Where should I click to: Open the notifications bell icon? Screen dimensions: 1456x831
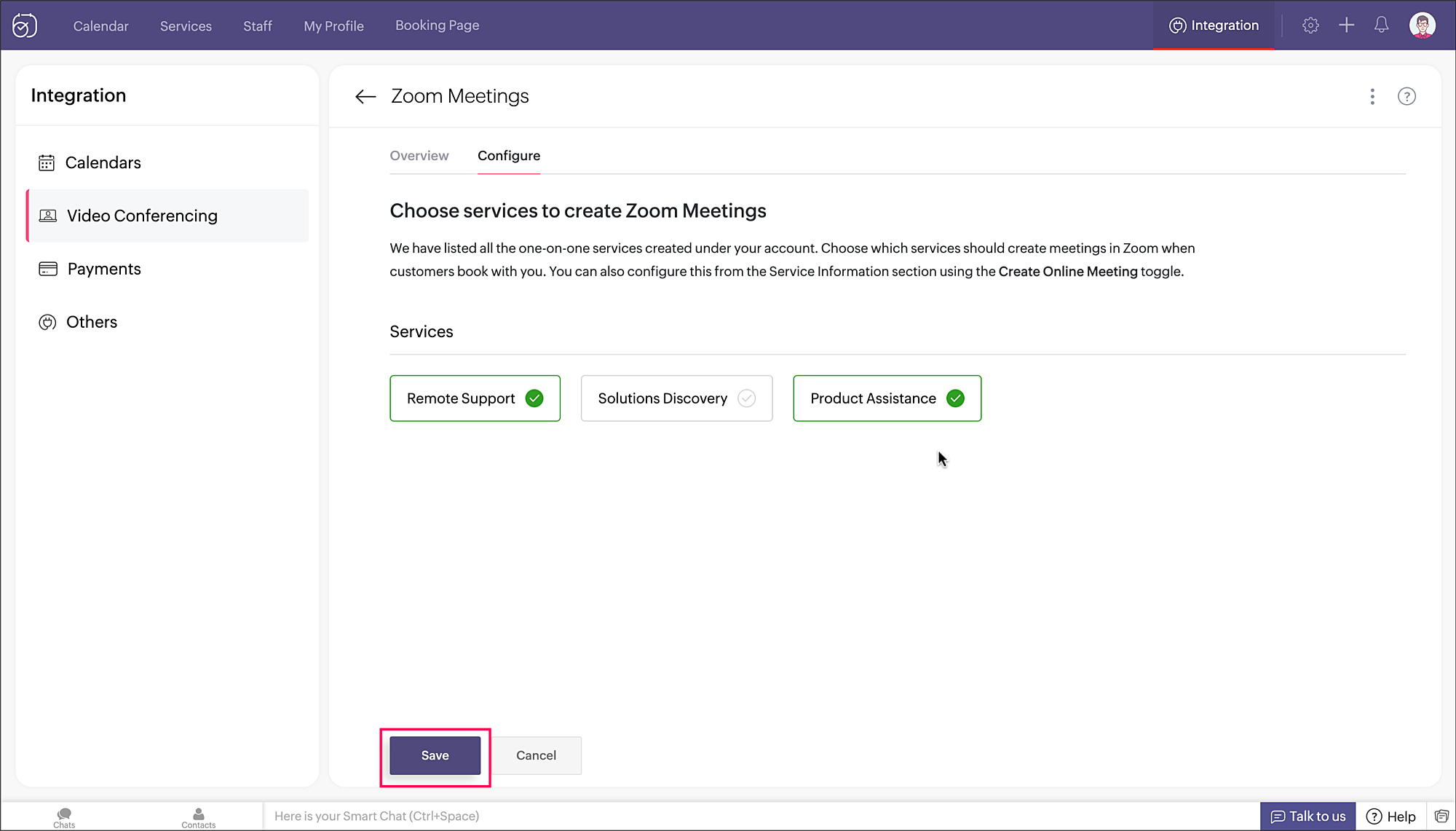point(1382,25)
